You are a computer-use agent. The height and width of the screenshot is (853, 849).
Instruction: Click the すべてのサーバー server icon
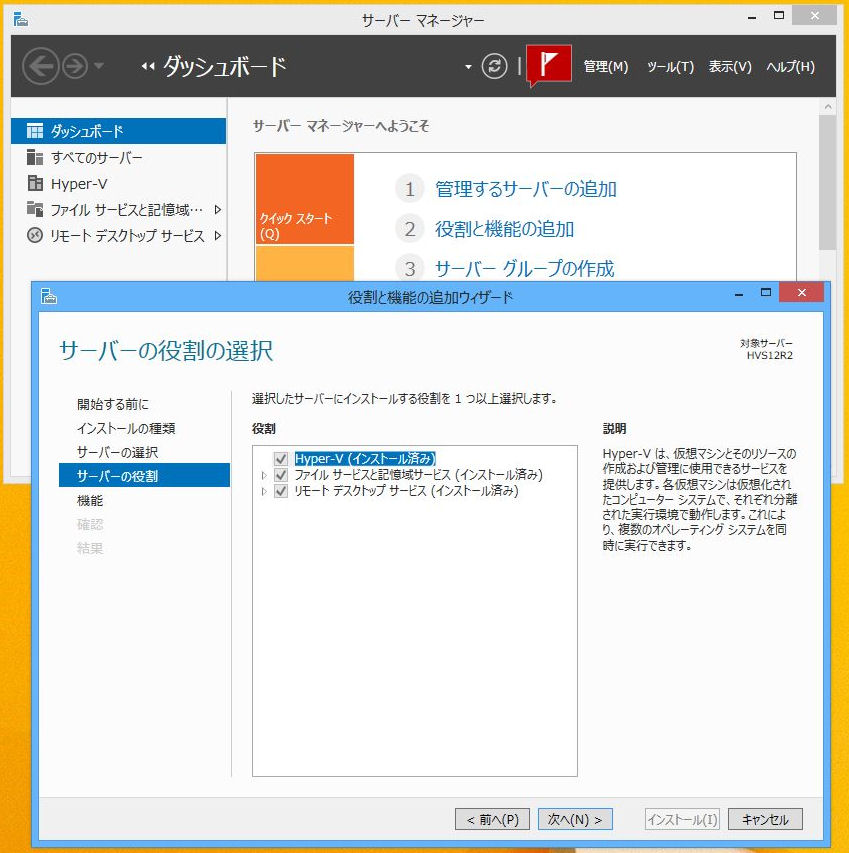(x=35, y=157)
